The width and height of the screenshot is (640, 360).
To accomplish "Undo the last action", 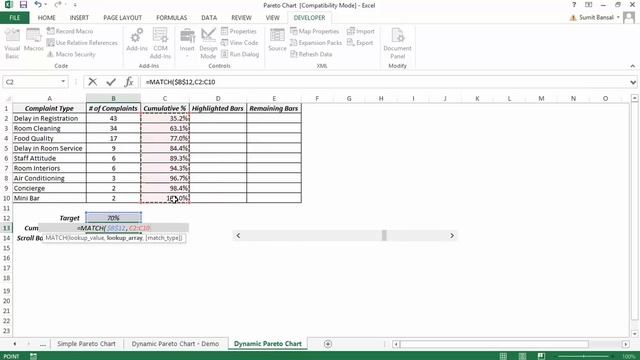I will click(38, 5).
